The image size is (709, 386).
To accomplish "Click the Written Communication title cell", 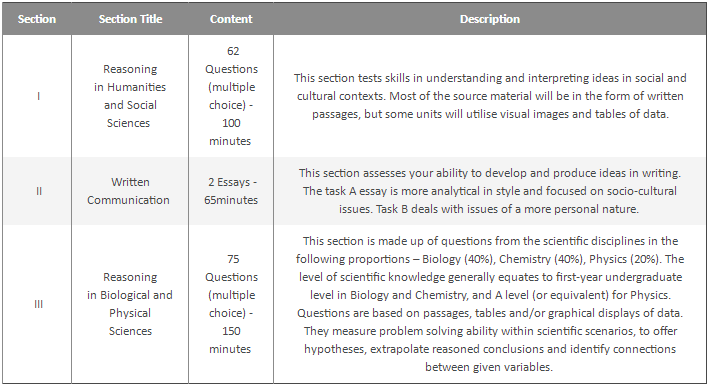I will coord(128,191).
